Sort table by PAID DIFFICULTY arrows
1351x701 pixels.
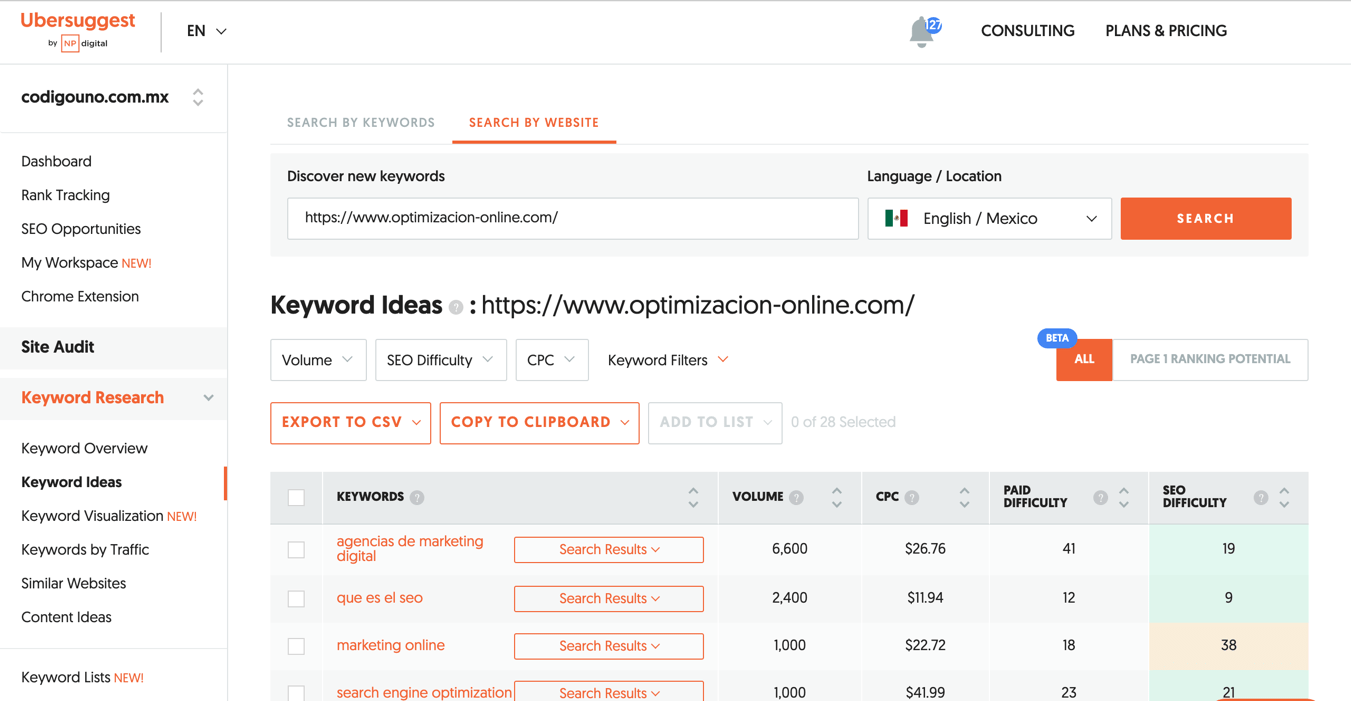click(1124, 497)
